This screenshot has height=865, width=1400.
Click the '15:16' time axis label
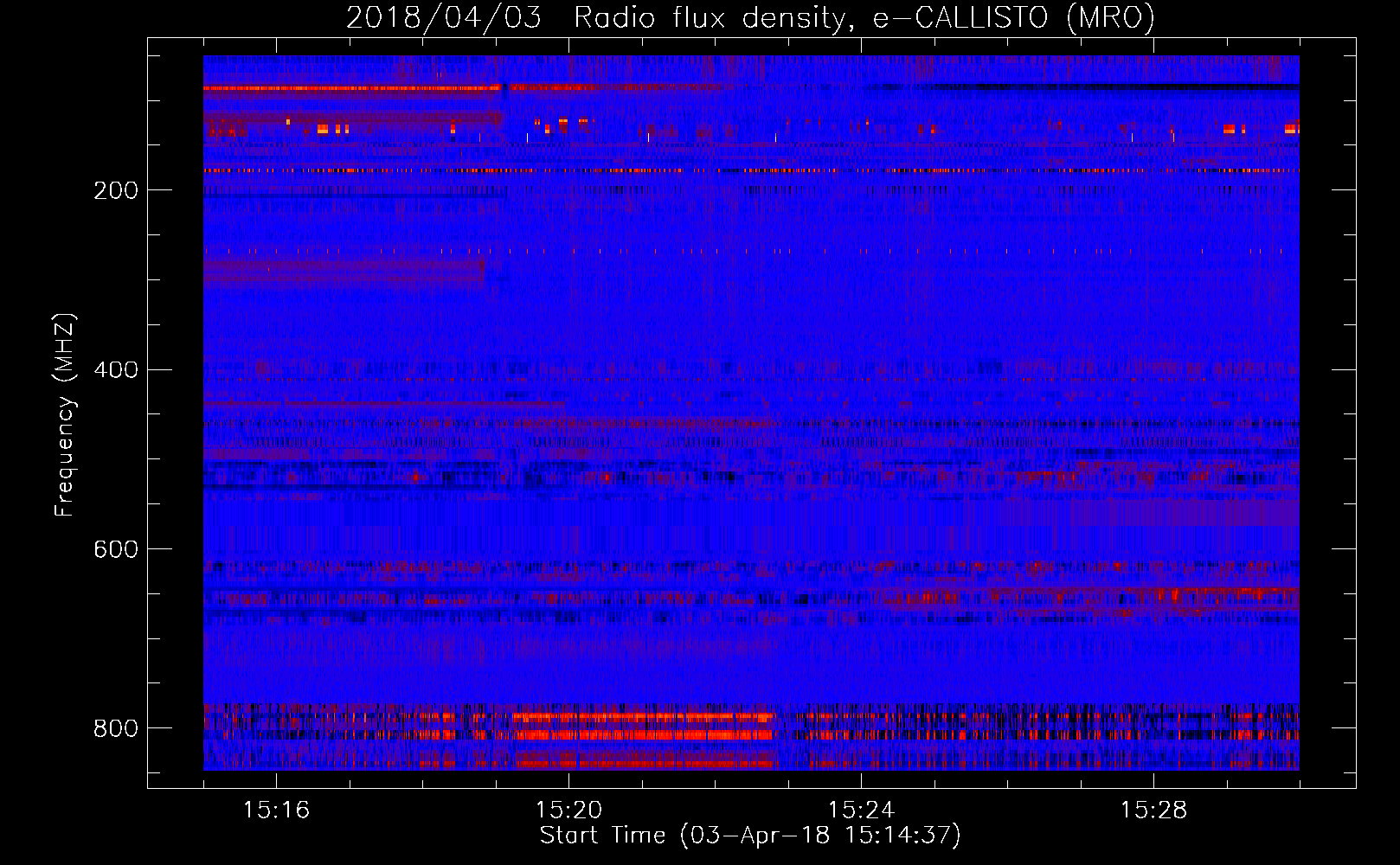[276, 811]
